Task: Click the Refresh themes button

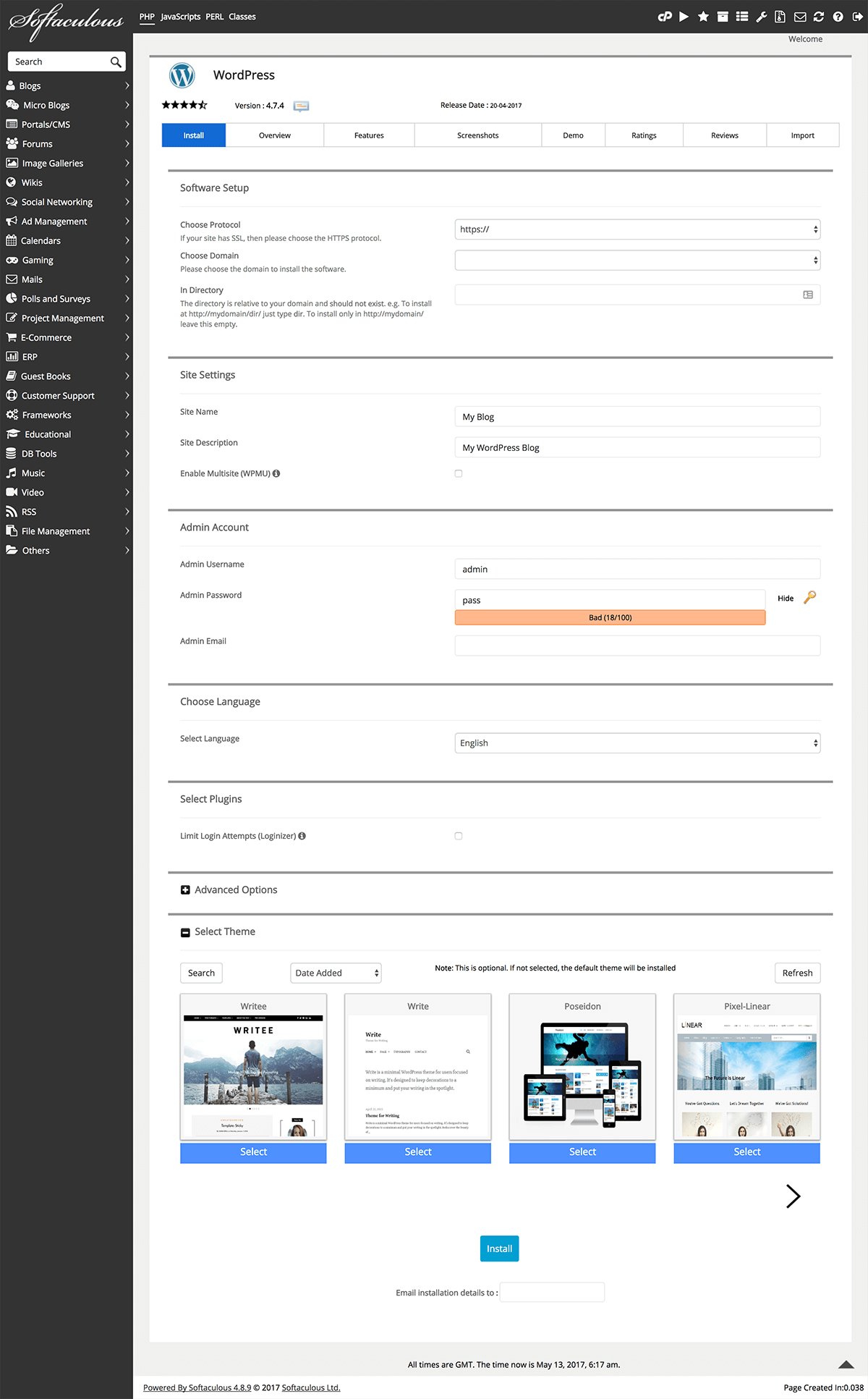Action: 797,973
